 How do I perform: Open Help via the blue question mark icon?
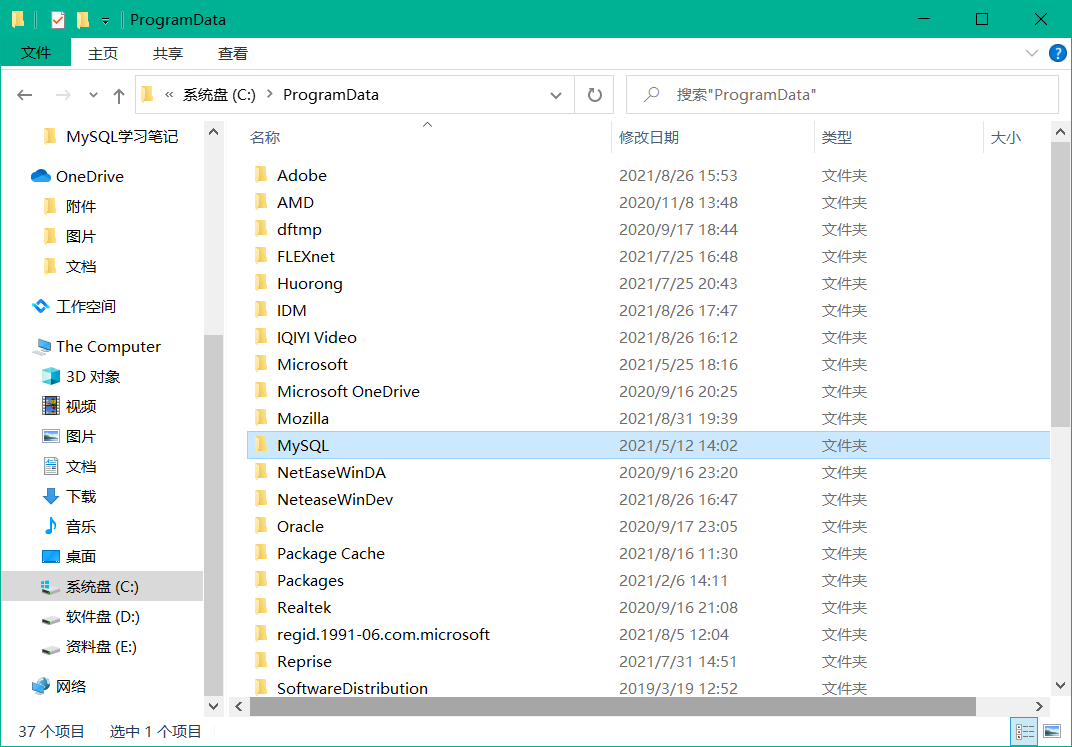tap(1058, 53)
